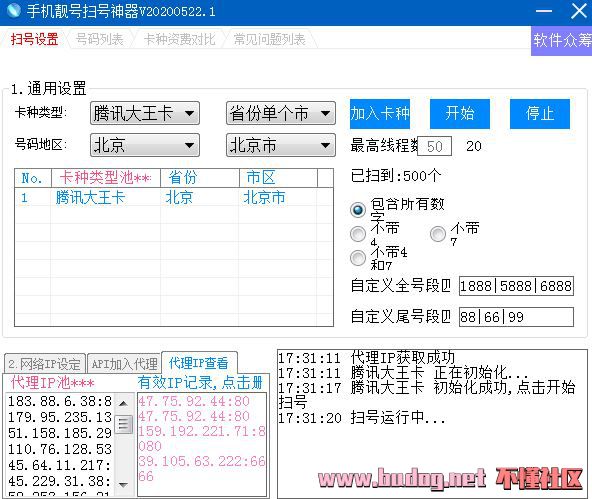Select the 包含所有数字 radio option
This screenshot has height=499, width=592.
[358, 209]
